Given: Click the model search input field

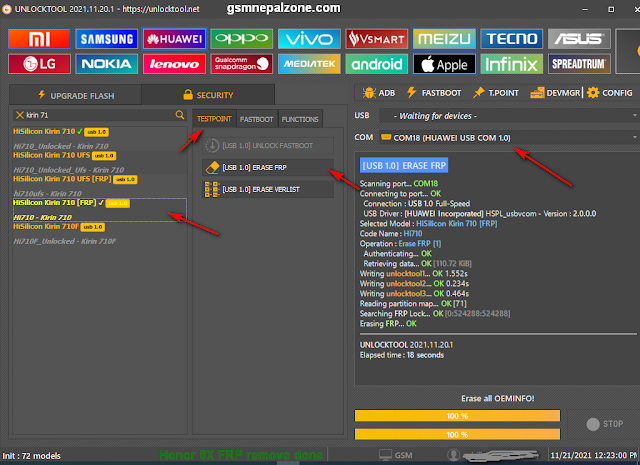Looking at the screenshot, I should tap(100, 115).
